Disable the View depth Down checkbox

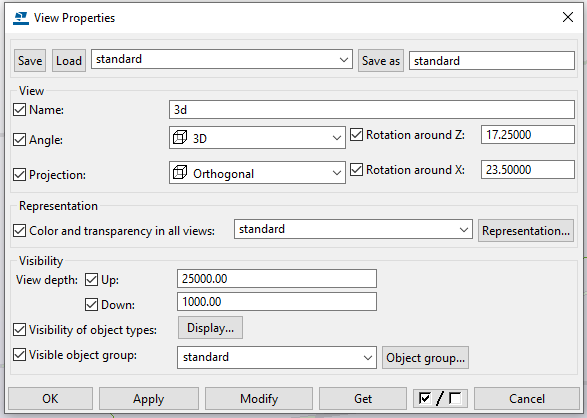point(91,304)
